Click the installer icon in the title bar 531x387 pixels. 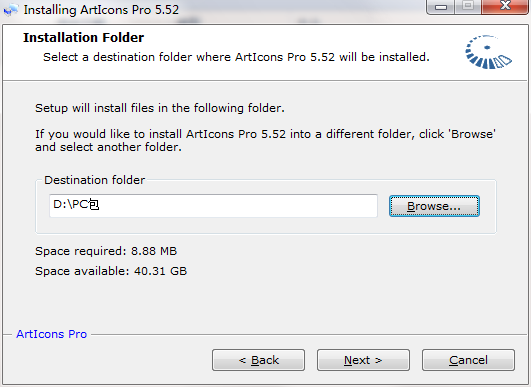(x=10, y=10)
